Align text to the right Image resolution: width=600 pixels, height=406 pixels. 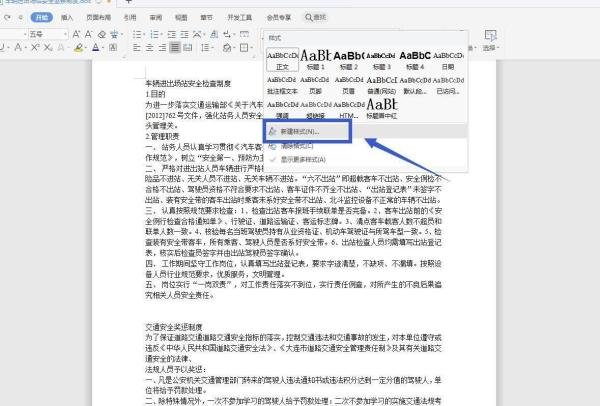(162, 48)
